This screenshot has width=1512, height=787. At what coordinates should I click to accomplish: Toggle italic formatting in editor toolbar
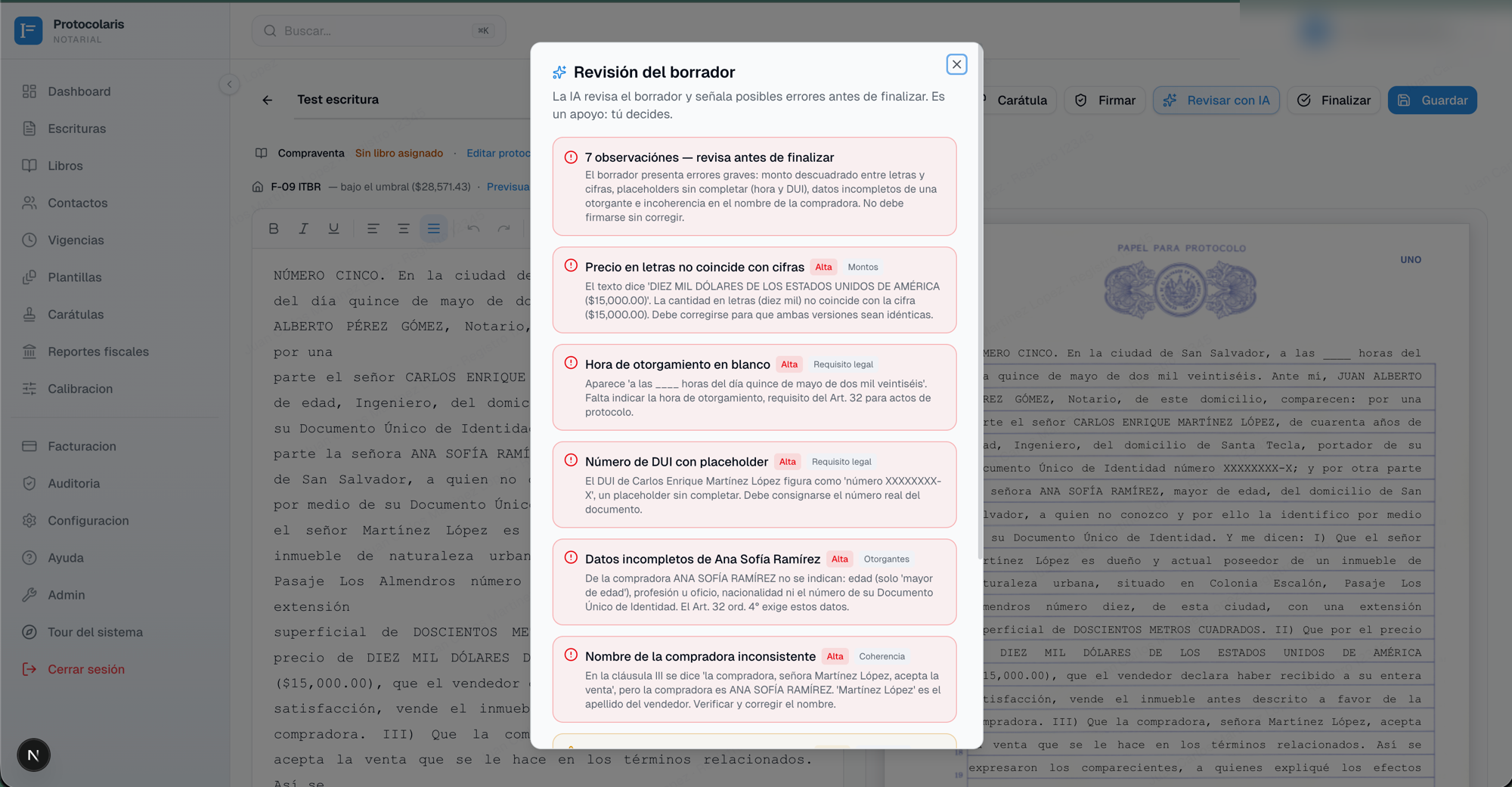(x=303, y=228)
